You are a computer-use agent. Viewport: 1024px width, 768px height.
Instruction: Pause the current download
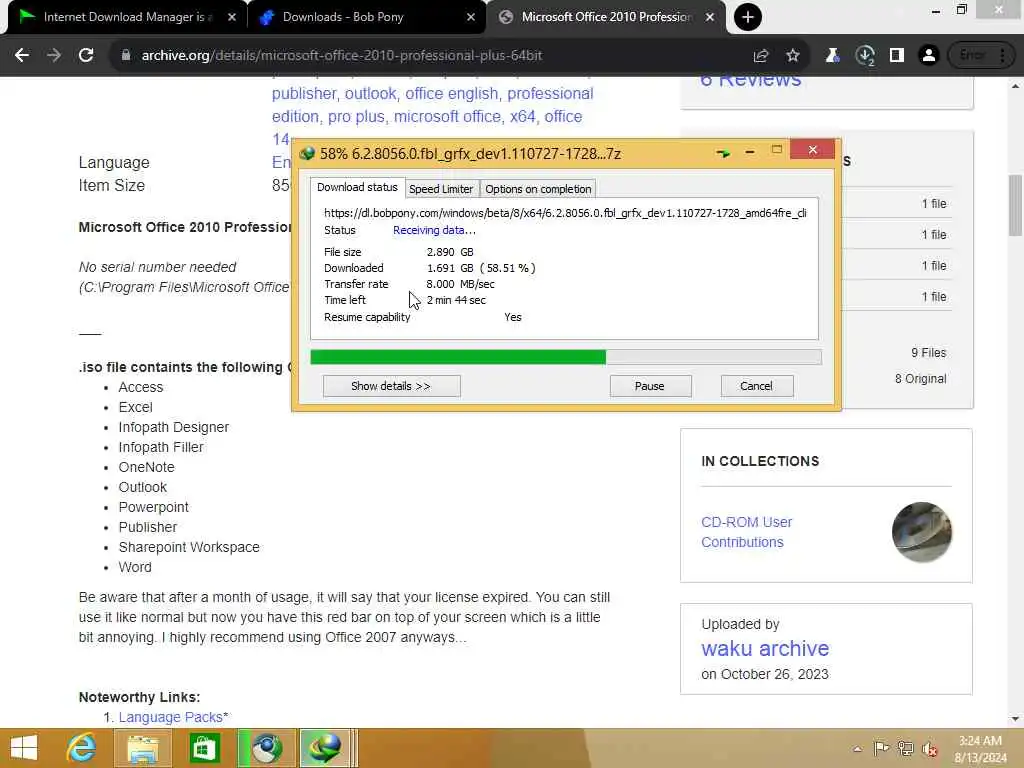point(650,386)
